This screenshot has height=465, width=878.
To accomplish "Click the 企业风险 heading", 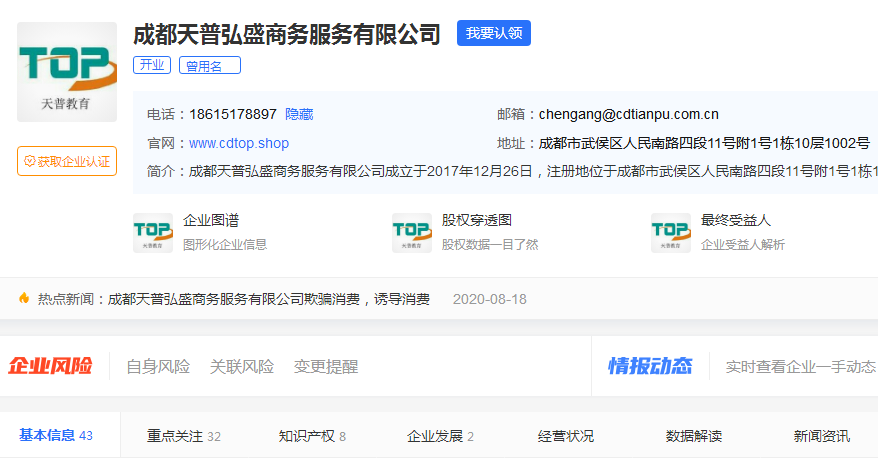I will pyautogui.click(x=50, y=366).
